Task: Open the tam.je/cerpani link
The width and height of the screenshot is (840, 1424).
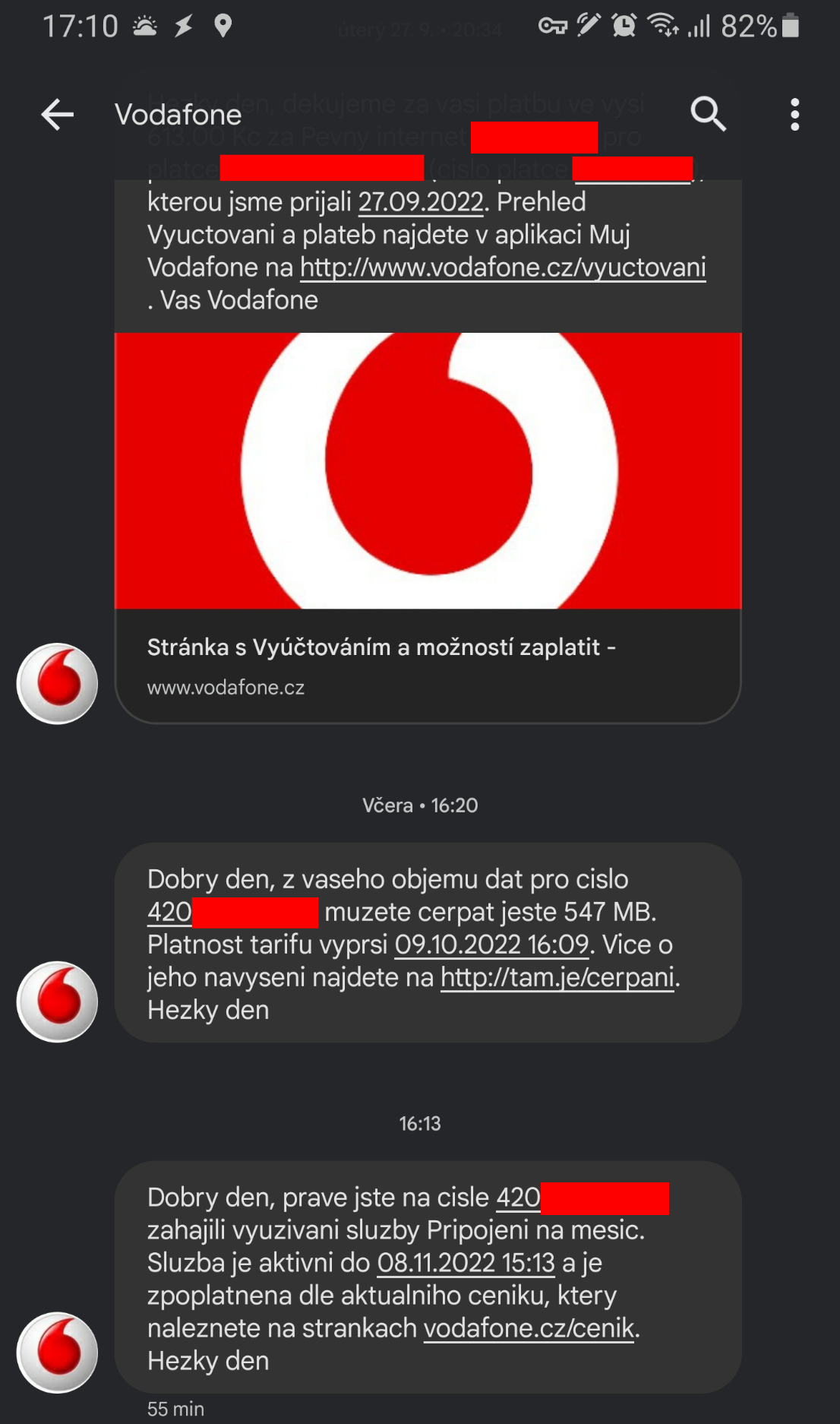Action: tap(557, 977)
